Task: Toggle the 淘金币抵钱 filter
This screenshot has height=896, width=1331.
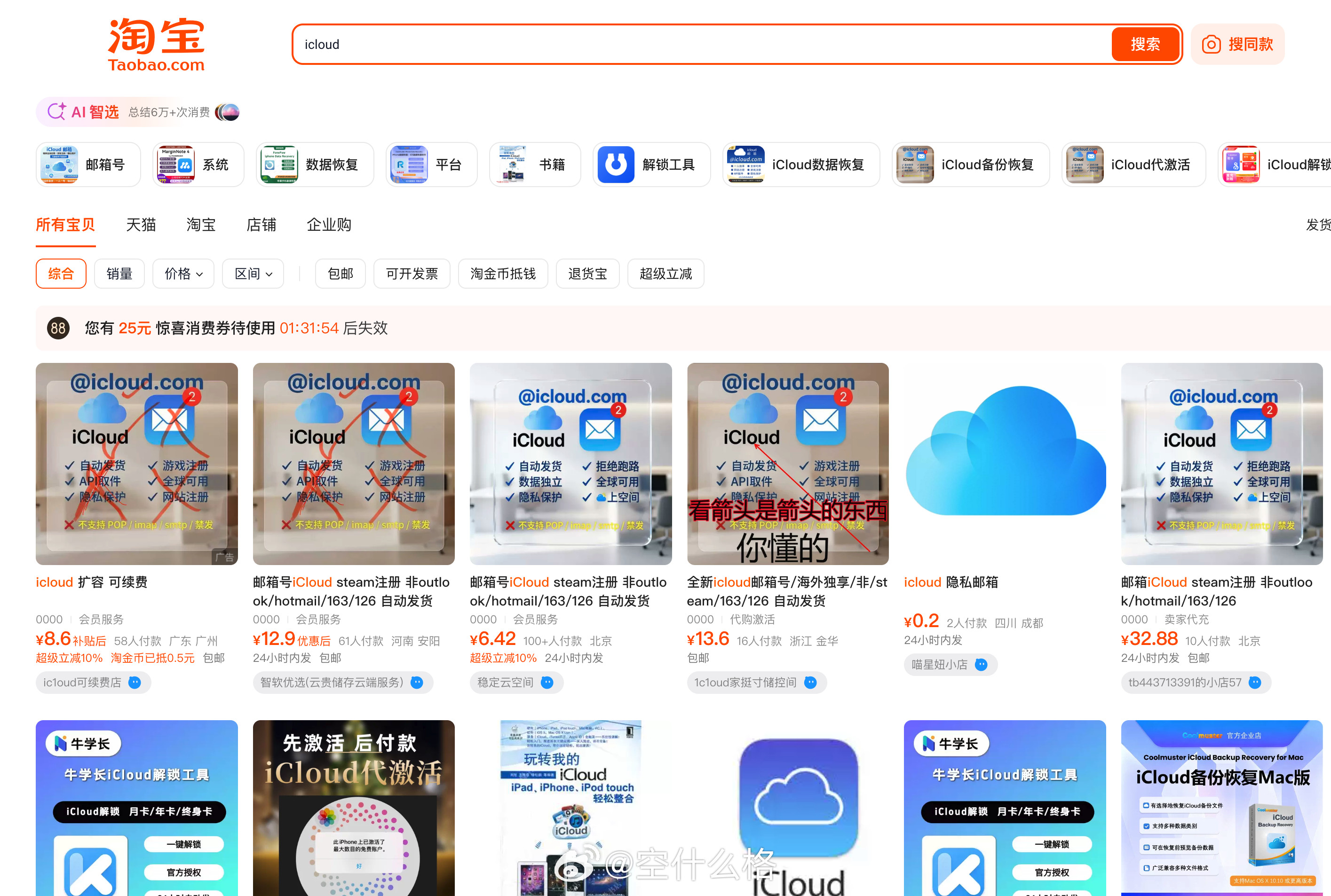Action: point(503,274)
